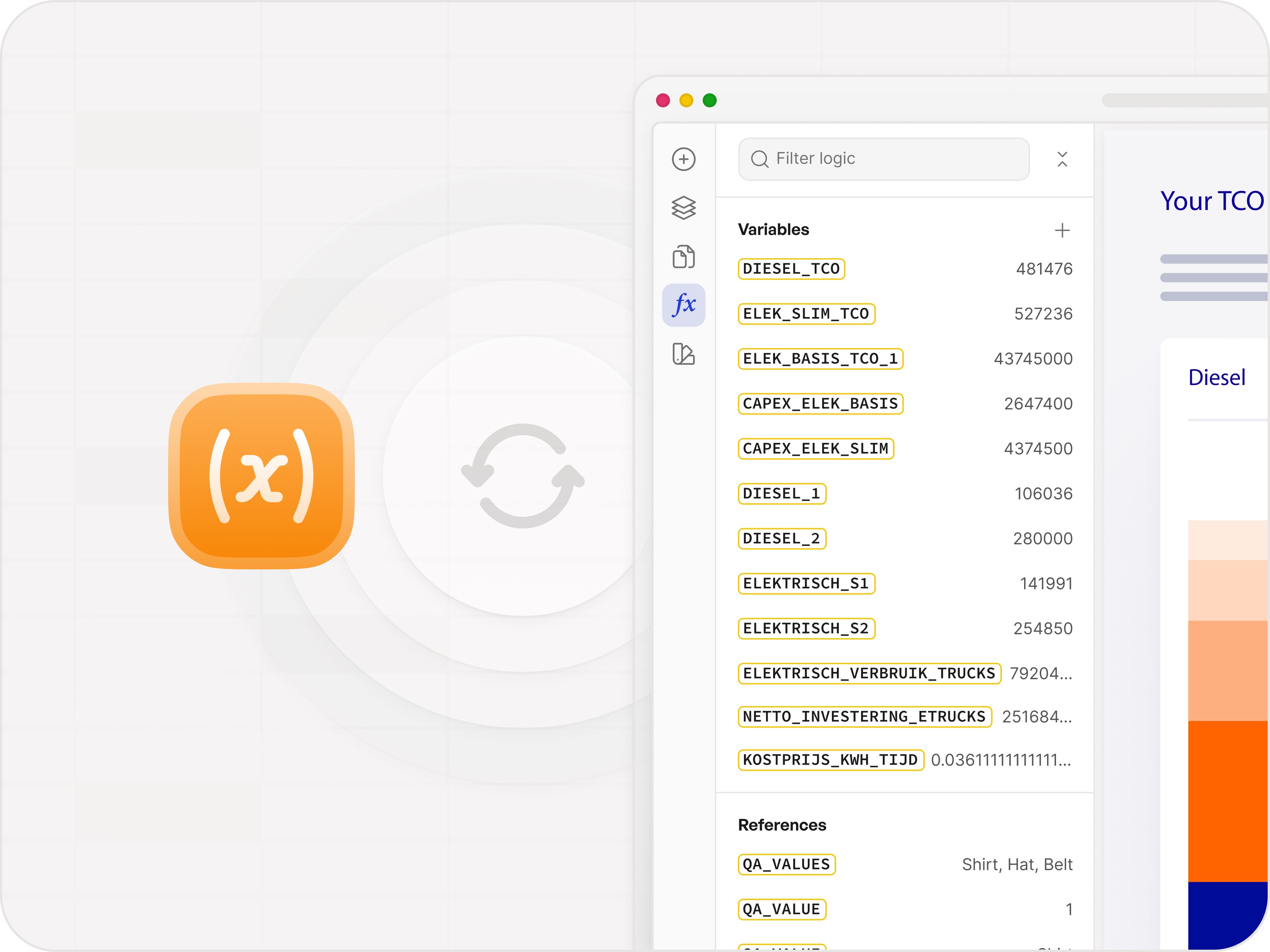The height and width of the screenshot is (952, 1270).
Task: Open the layers stack sidebar icon
Action: pos(683,208)
